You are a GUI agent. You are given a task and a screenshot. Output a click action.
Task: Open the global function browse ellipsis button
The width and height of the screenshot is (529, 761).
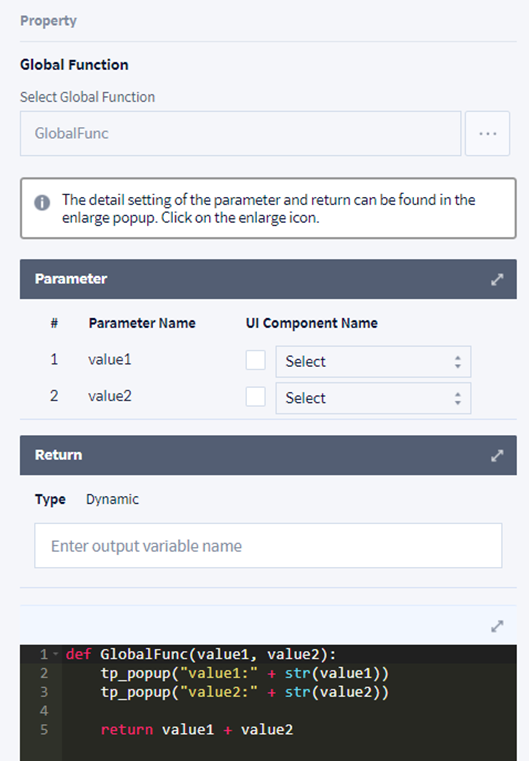487,133
